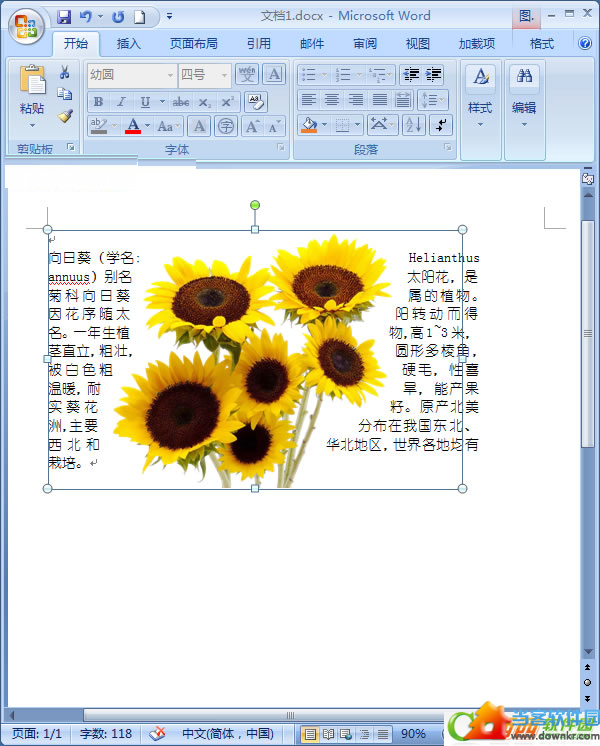Create a new blank document icon
This screenshot has width=600, height=746.
[x=139, y=17]
